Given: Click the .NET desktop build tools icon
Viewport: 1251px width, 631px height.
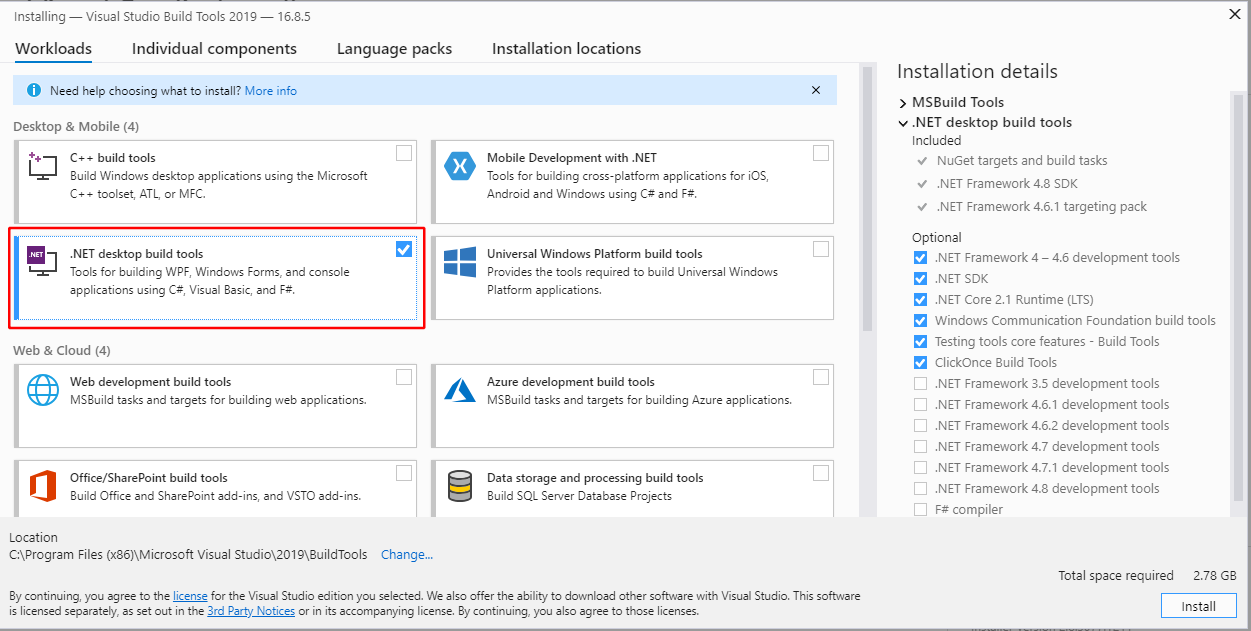Looking at the screenshot, I should pos(42,263).
